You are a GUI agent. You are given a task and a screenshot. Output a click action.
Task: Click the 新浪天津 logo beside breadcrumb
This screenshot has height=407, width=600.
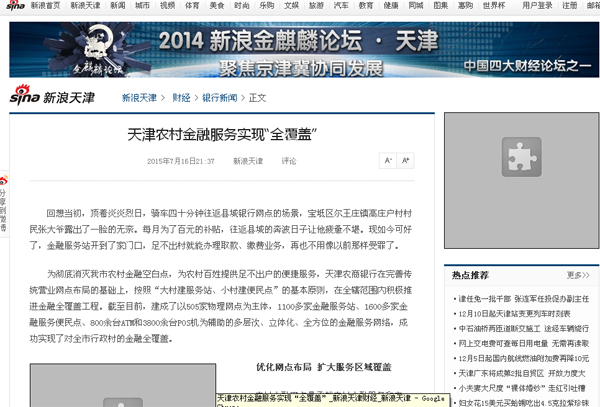pyautogui.click(x=52, y=96)
